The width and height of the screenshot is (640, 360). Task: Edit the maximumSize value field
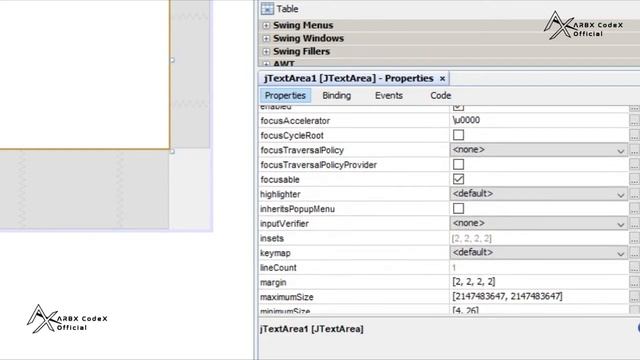click(x=538, y=297)
